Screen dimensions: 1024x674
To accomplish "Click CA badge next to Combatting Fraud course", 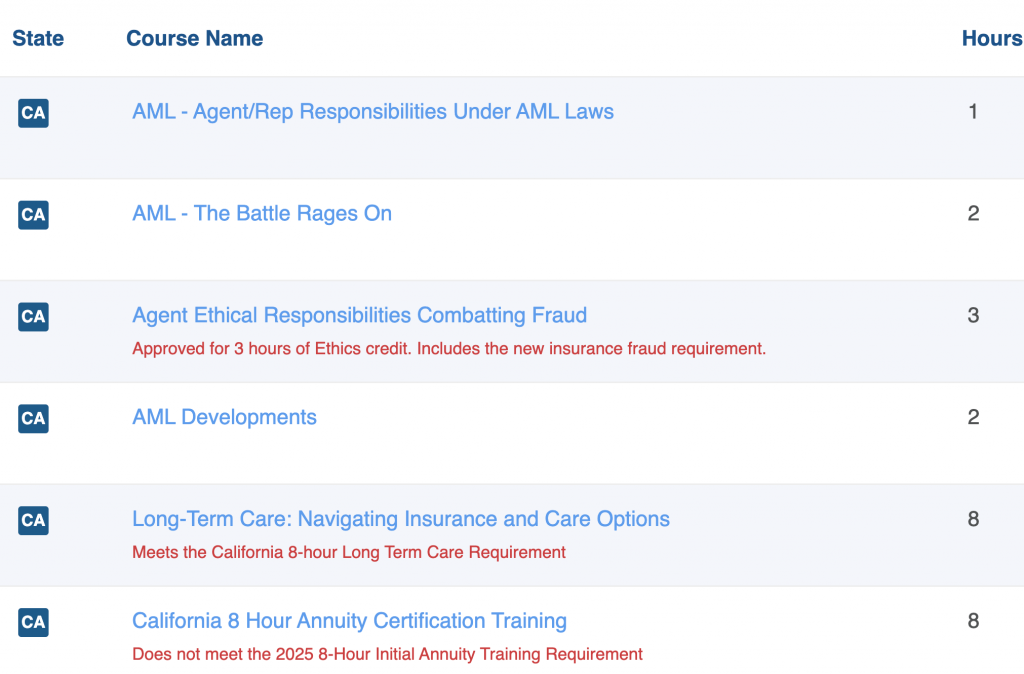I will point(33,317).
